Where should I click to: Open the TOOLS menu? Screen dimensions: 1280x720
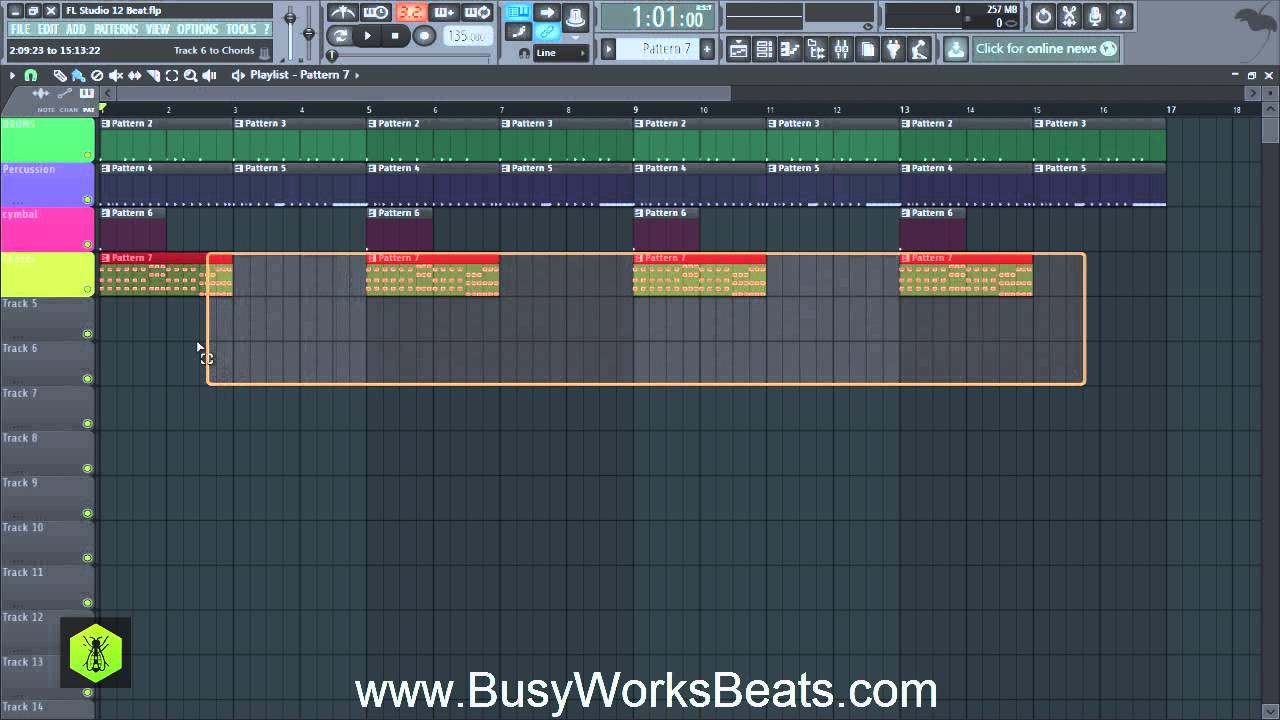[241, 29]
